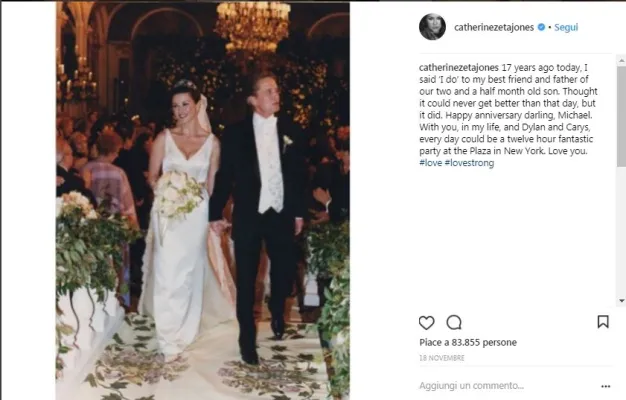The height and width of the screenshot is (400, 626).
Task: Like the post with the heart icon
Action: [427, 322]
